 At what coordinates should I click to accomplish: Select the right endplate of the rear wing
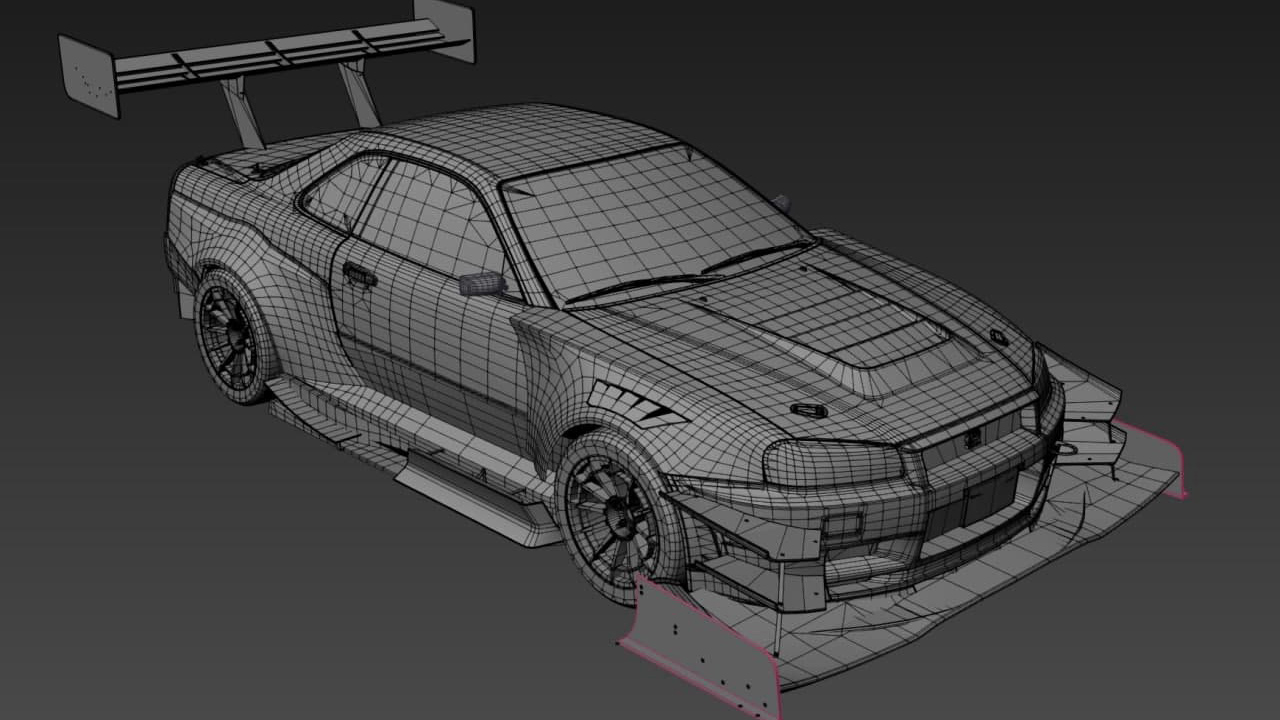445,27
